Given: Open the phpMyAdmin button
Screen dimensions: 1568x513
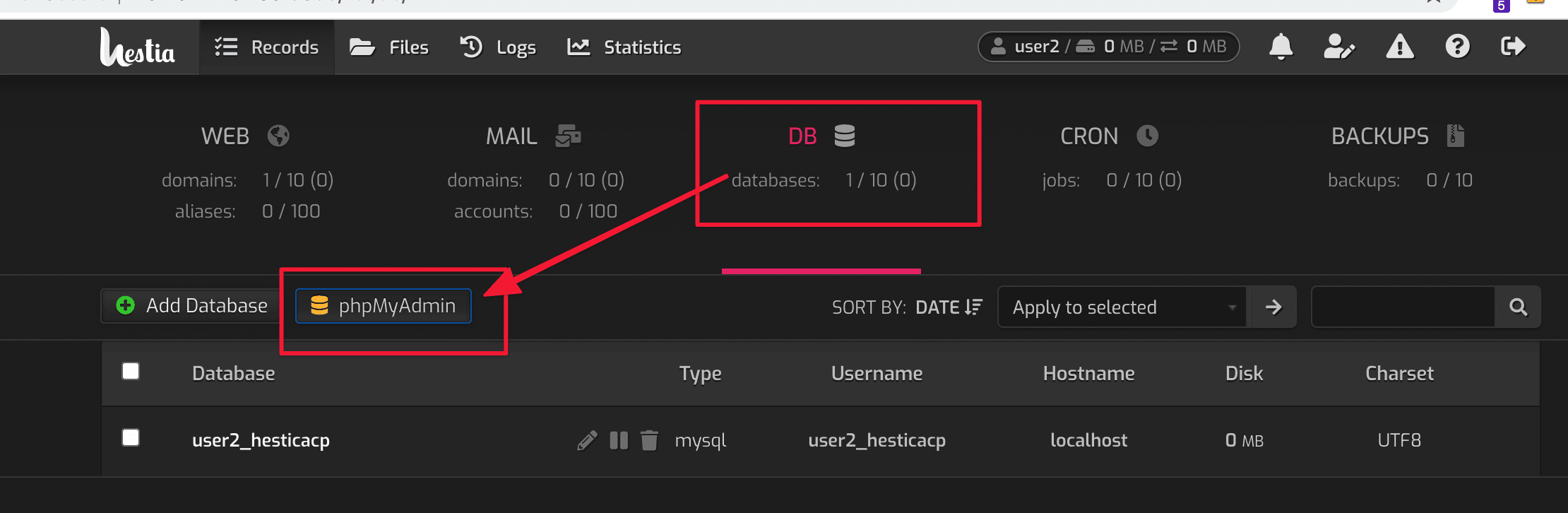Looking at the screenshot, I should pos(384,306).
